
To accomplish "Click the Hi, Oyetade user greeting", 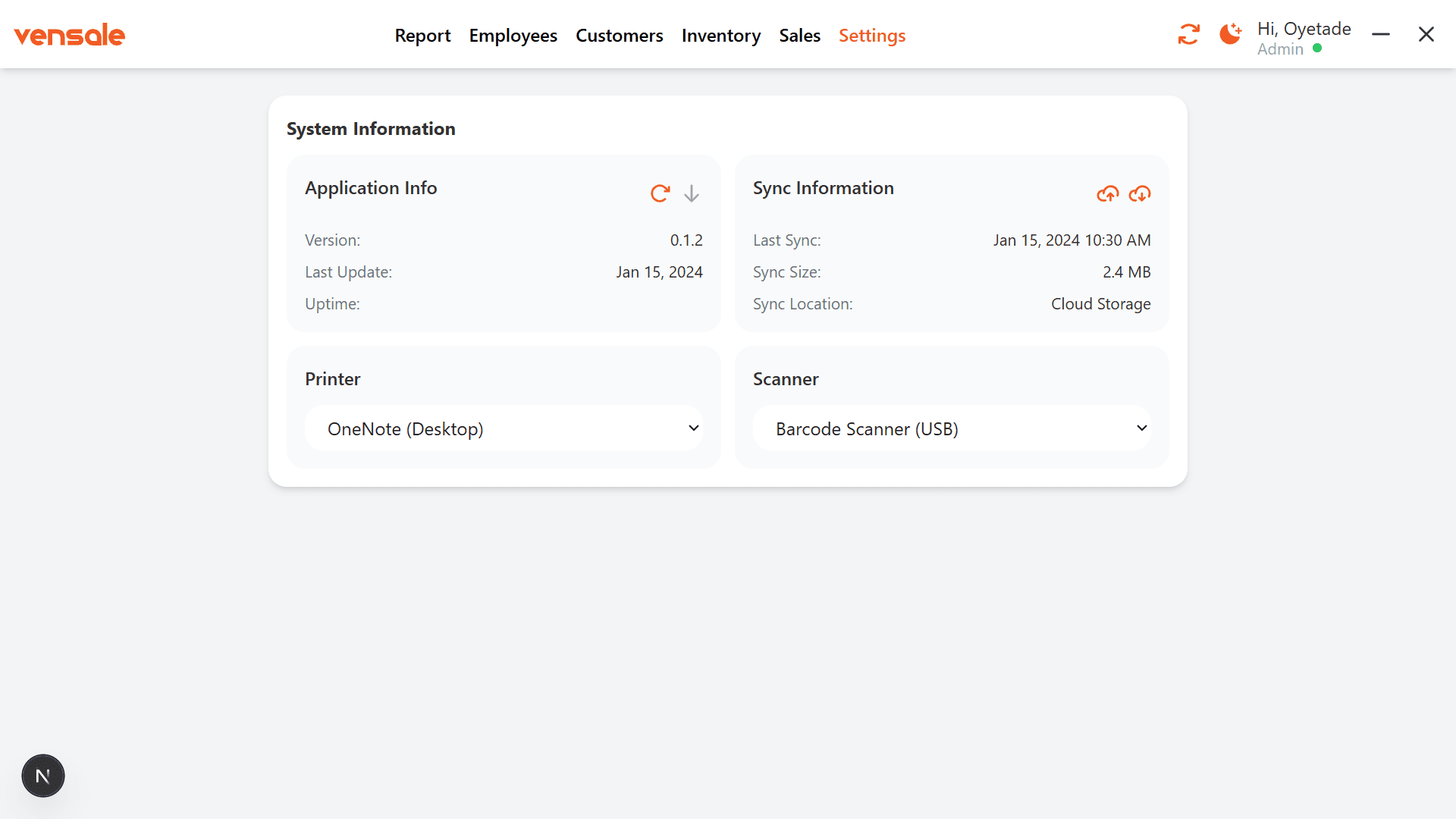I will [x=1304, y=29].
